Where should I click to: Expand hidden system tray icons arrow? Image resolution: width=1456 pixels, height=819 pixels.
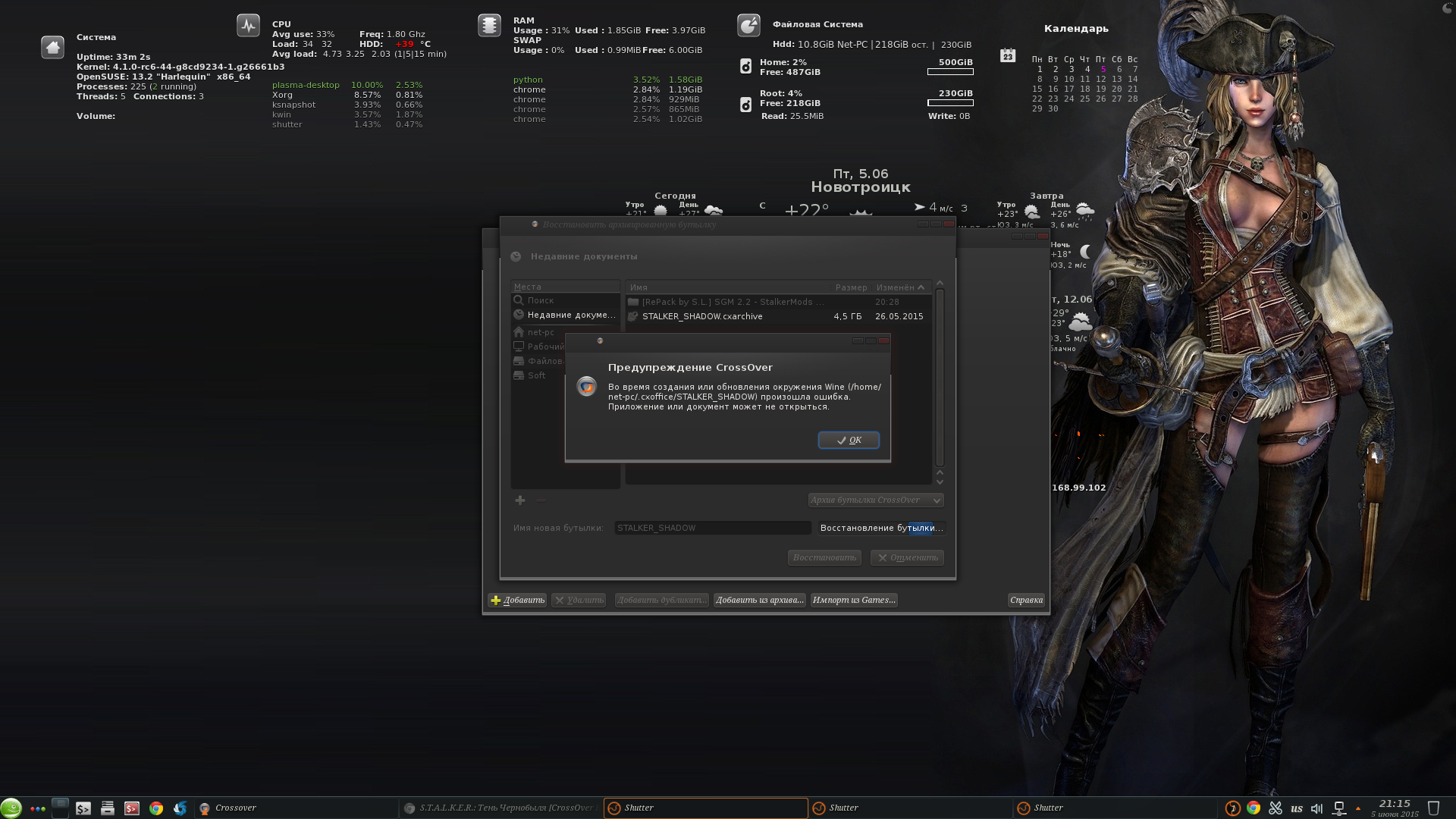[x=1358, y=808]
